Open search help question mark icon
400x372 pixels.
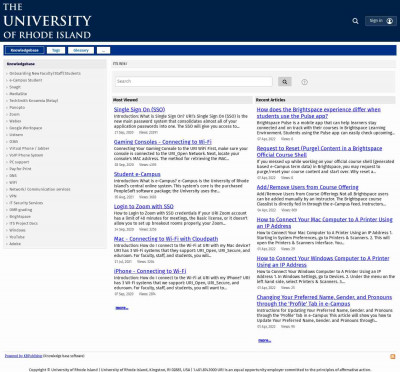point(304,82)
